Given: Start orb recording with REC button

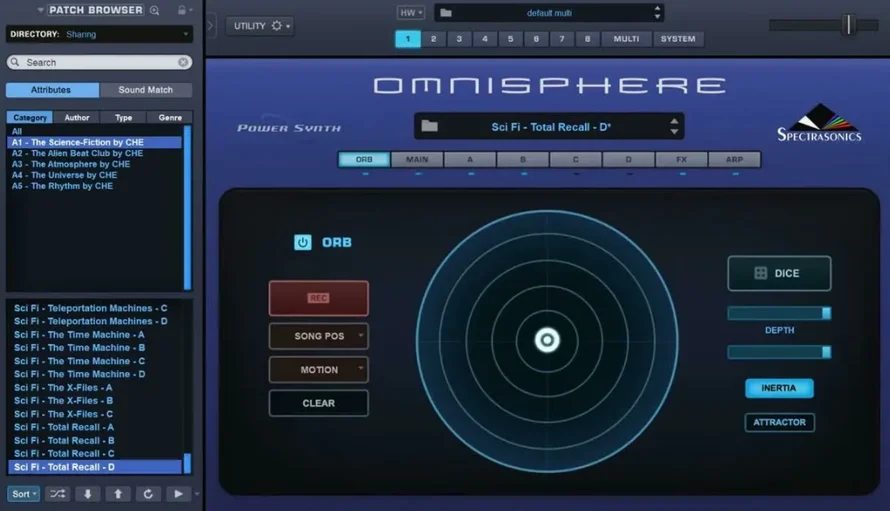Looking at the screenshot, I should click(x=318, y=298).
